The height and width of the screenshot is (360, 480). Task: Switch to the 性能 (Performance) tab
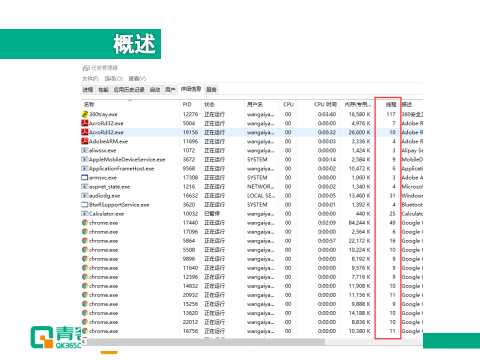point(103,89)
